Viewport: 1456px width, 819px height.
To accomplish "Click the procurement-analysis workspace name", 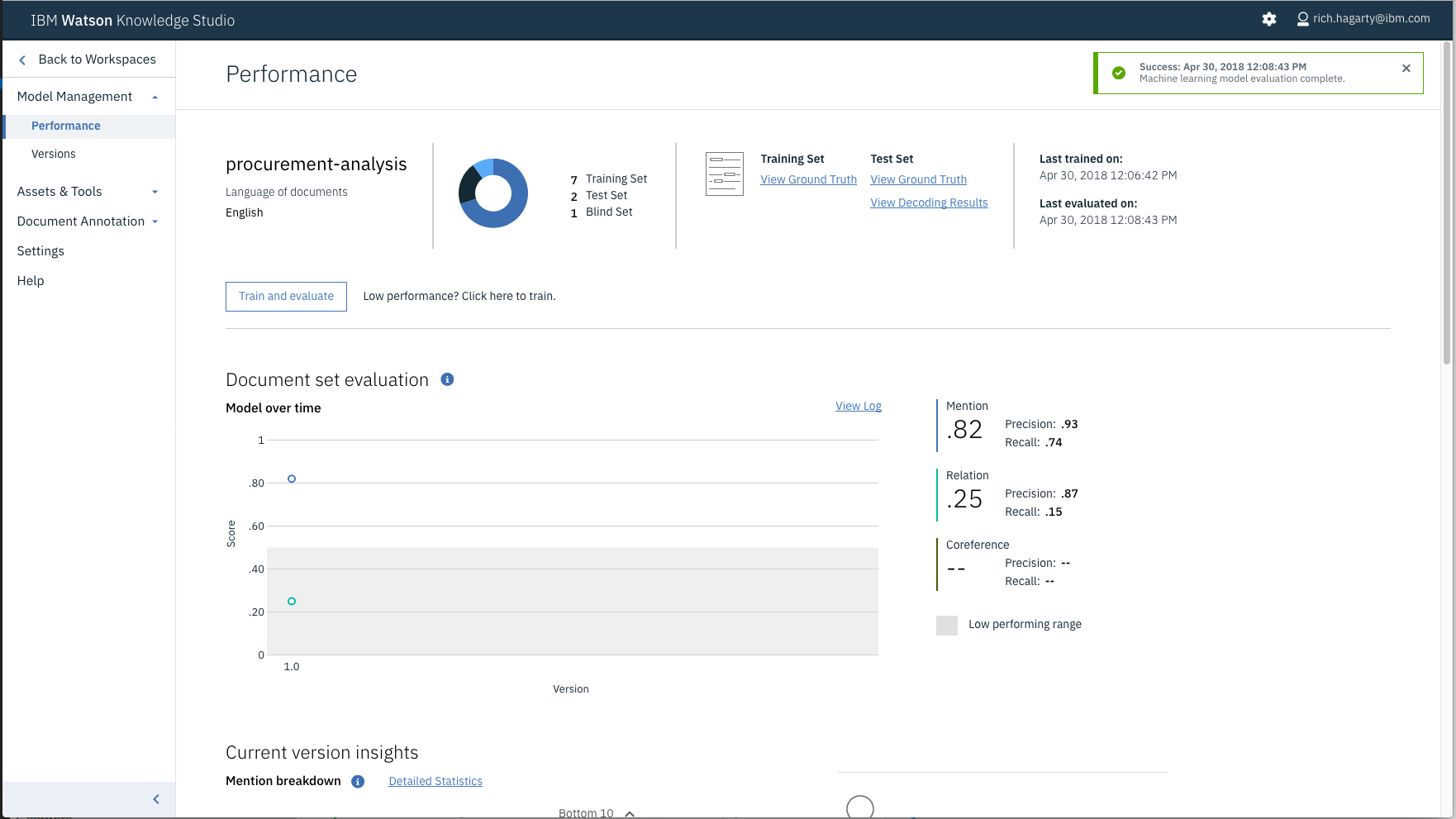I will point(316,164).
